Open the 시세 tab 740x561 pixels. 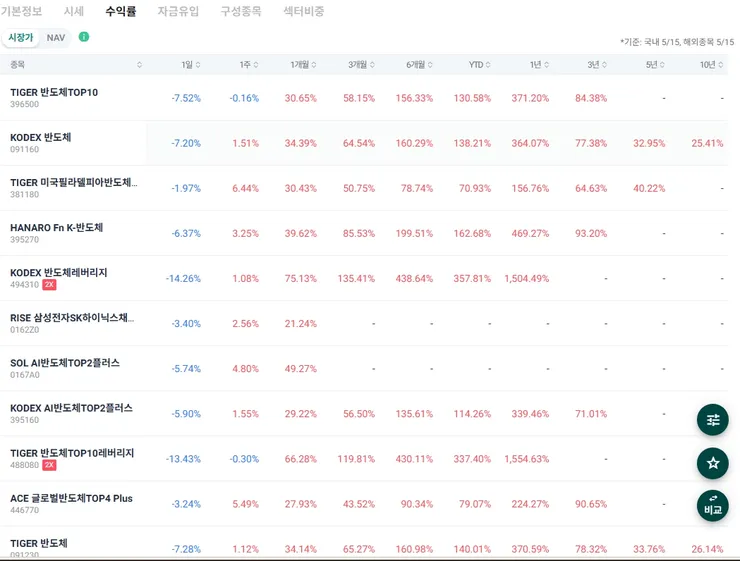74,11
